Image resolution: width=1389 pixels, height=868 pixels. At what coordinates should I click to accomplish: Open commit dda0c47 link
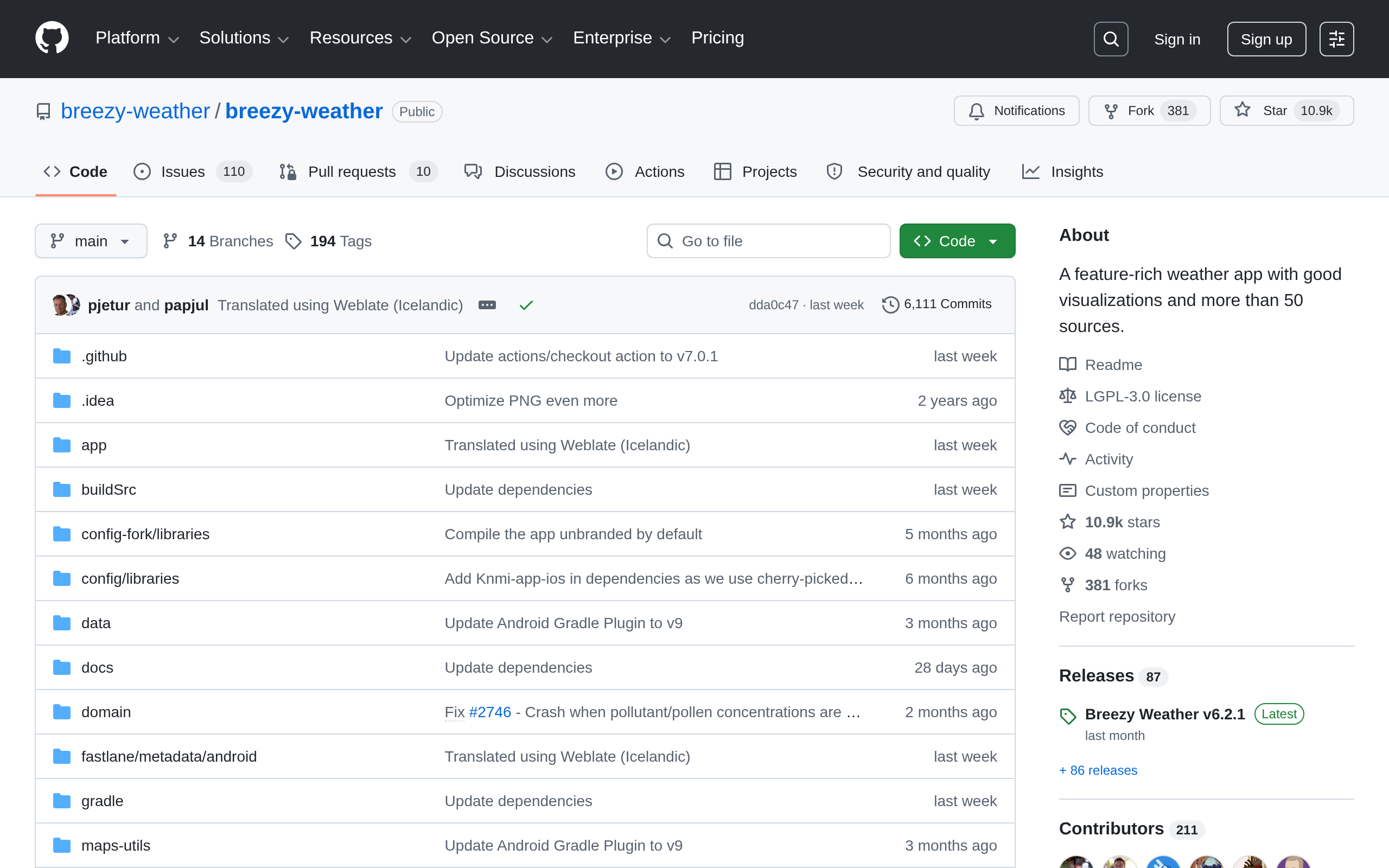(773, 305)
